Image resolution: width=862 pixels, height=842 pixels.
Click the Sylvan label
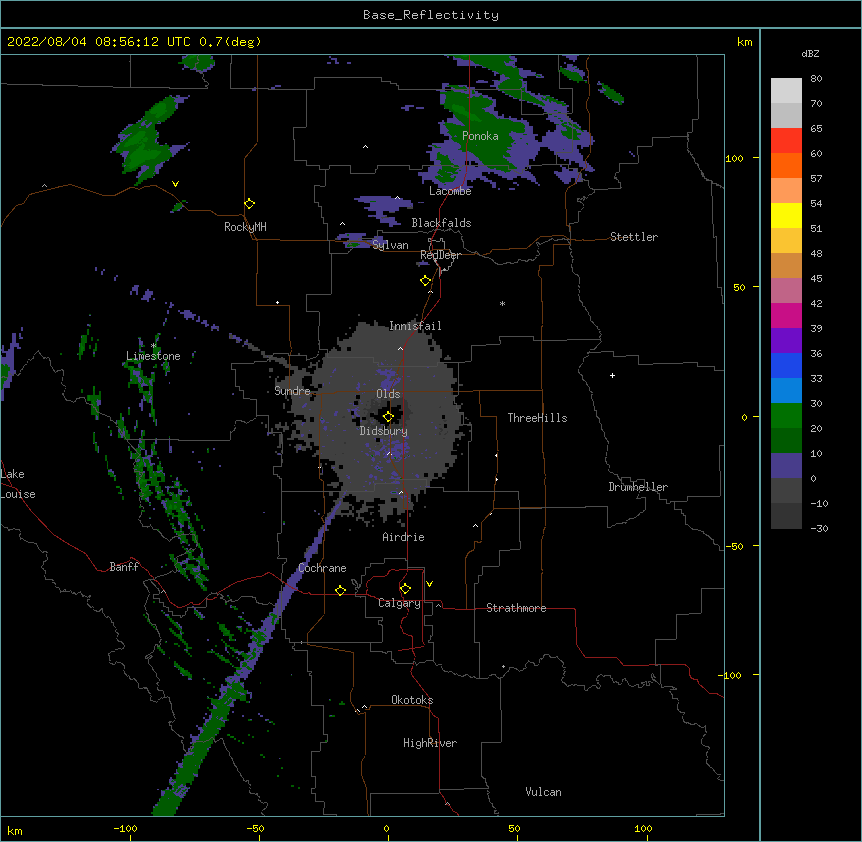coord(390,245)
